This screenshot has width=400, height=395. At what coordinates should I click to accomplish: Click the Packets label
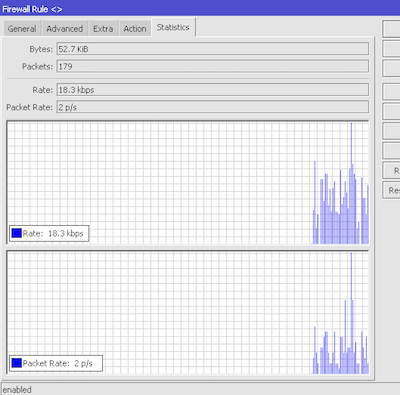click(x=37, y=67)
